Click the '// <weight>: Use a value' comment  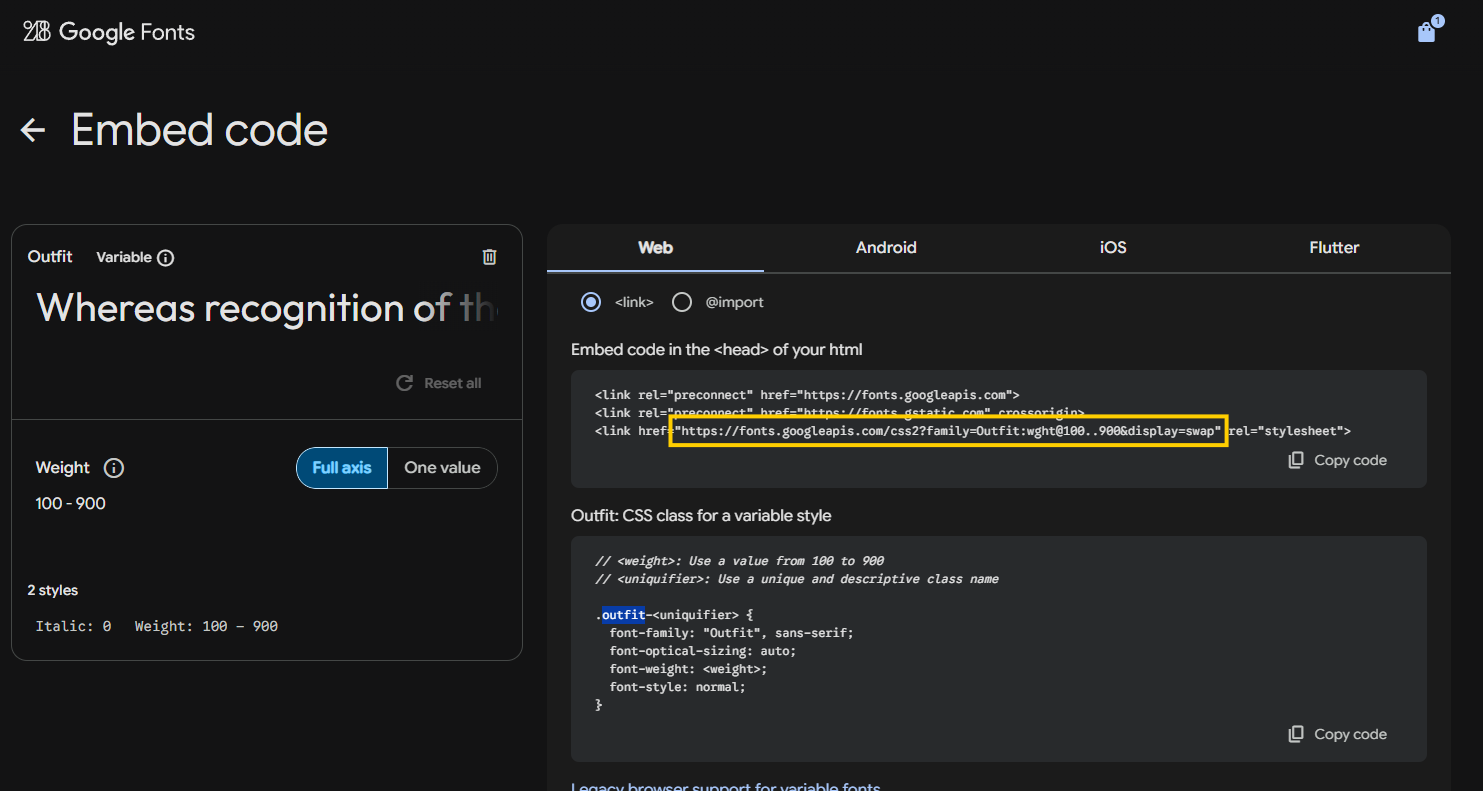tap(739, 561)
